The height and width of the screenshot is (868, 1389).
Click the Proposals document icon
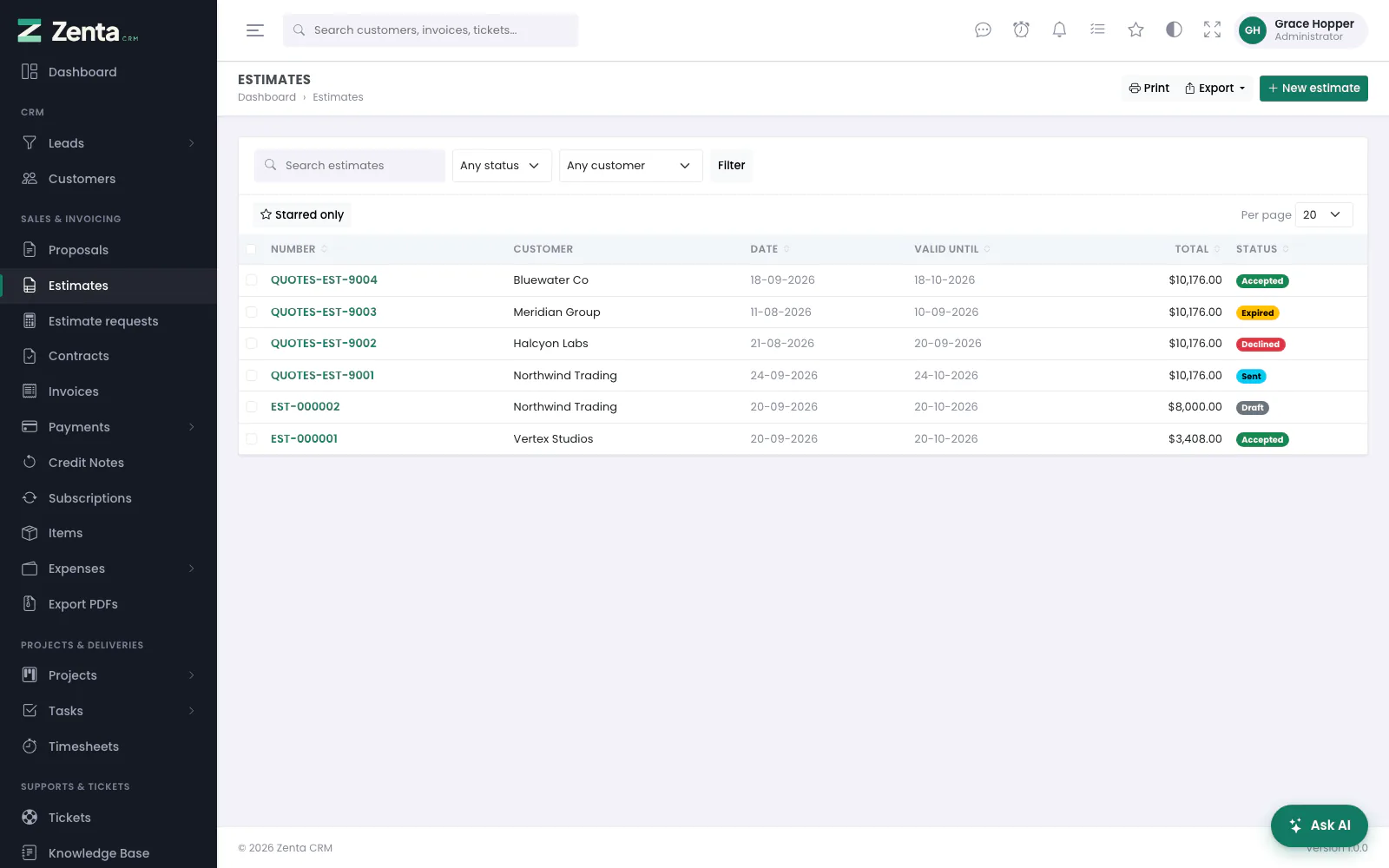tap(30, 250)
